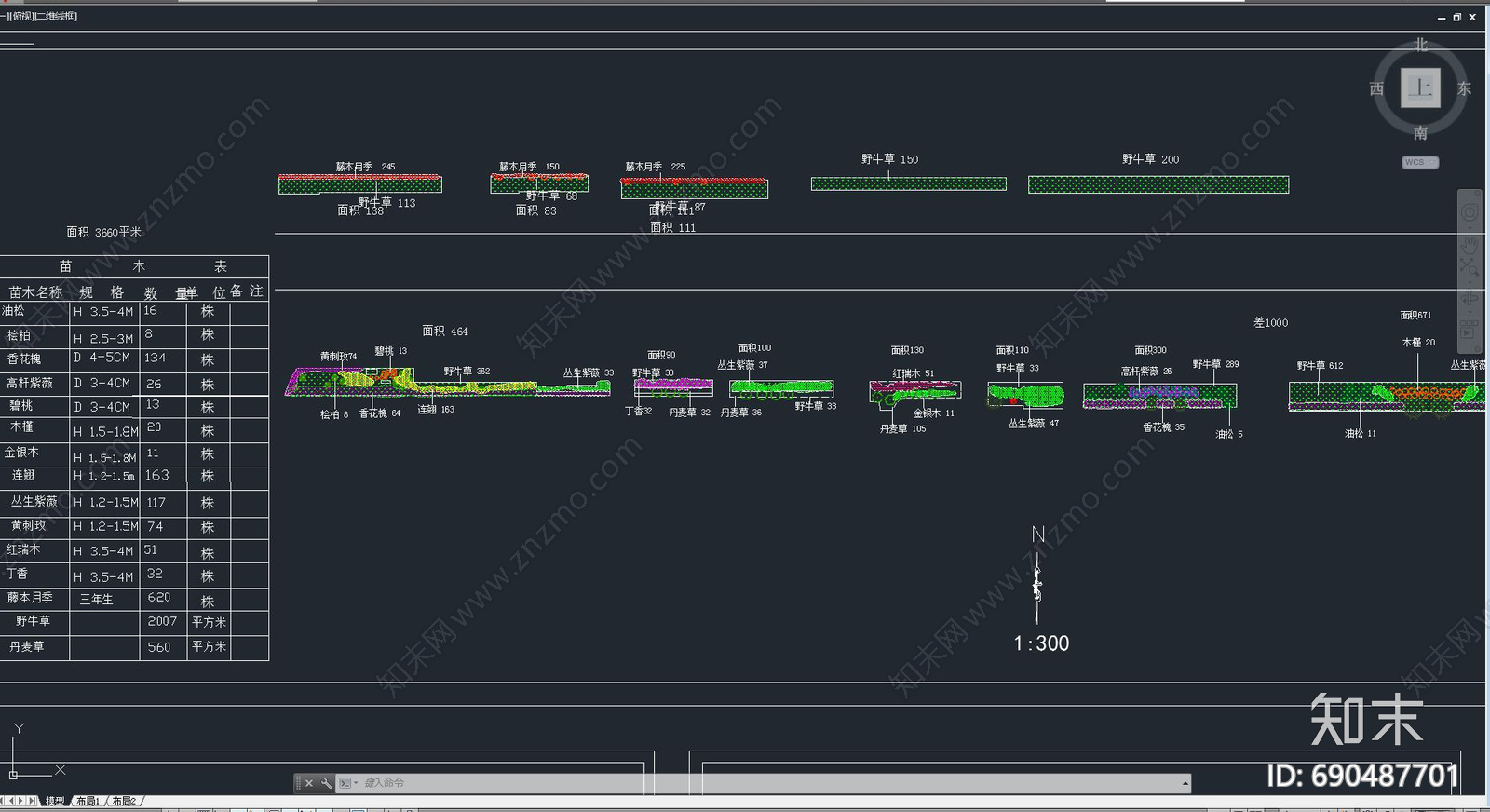Select the 三年生 specification cell

96,600
